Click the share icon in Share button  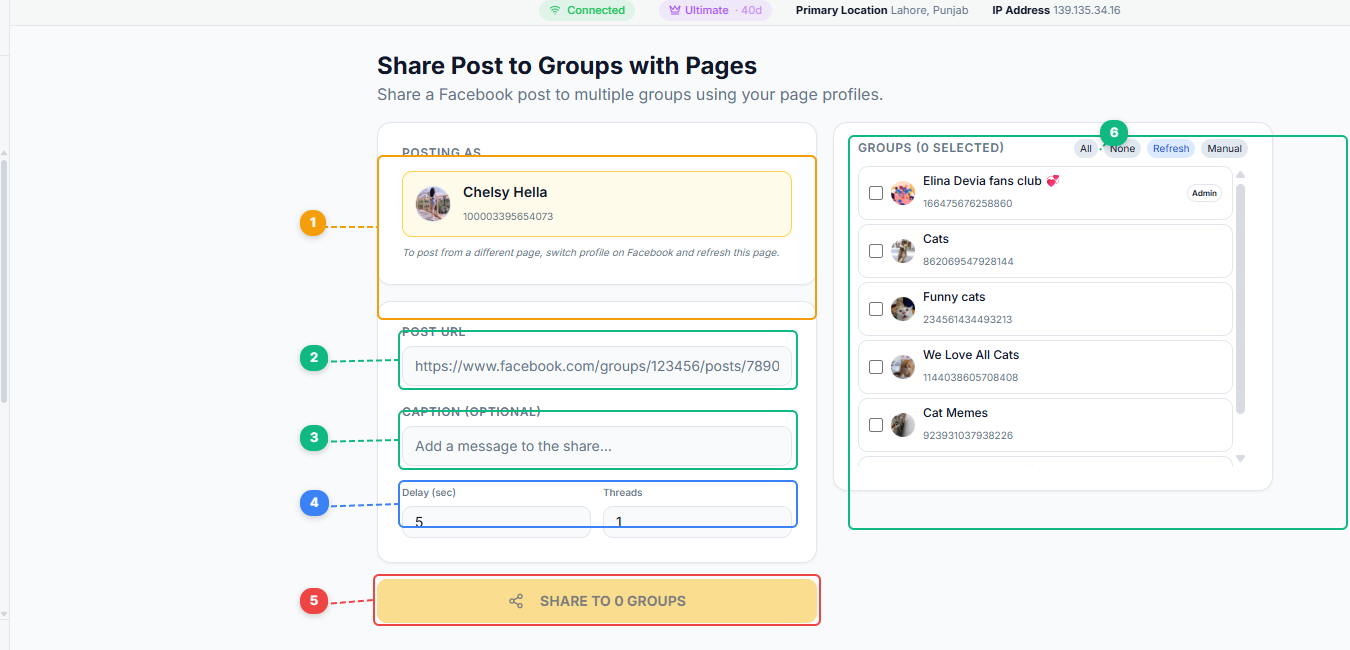(516, 601)
